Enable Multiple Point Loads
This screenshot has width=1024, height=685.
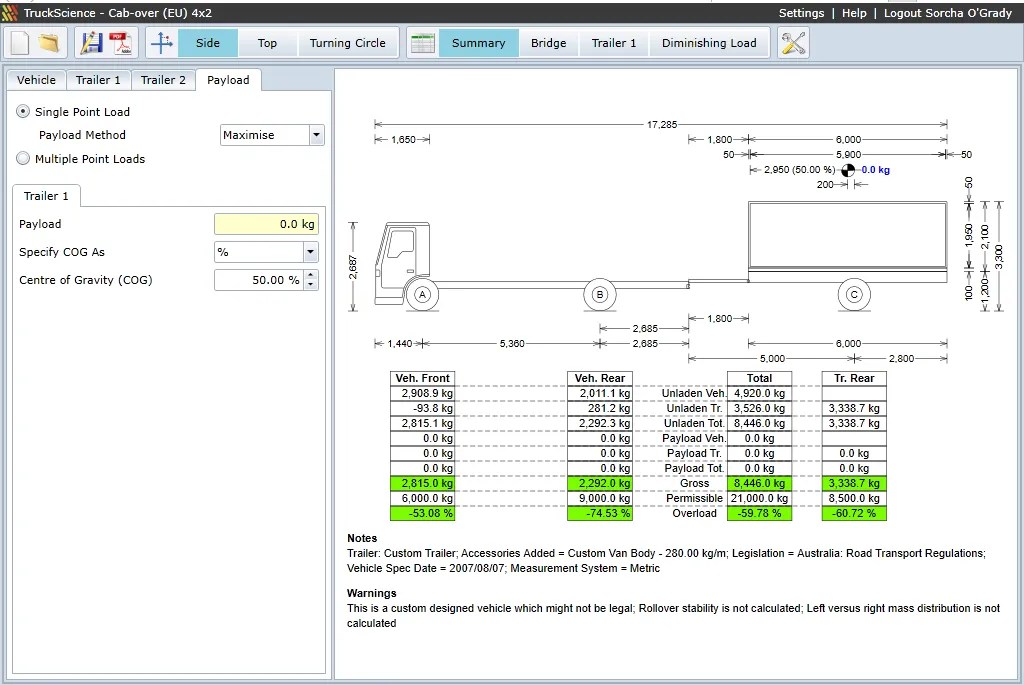[x=22, y=159]
